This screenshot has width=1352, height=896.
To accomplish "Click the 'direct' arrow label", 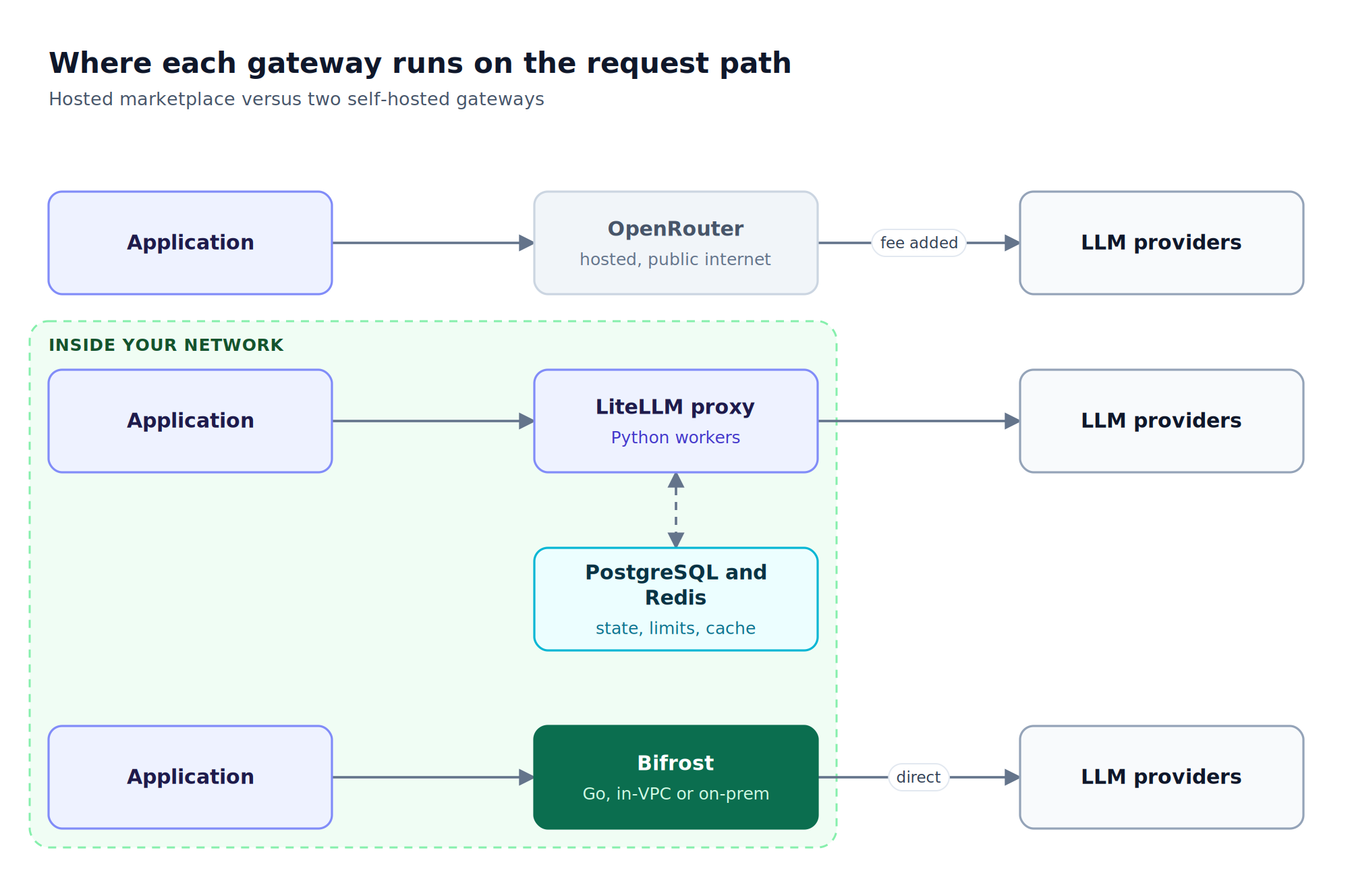I will click(919, 777).
